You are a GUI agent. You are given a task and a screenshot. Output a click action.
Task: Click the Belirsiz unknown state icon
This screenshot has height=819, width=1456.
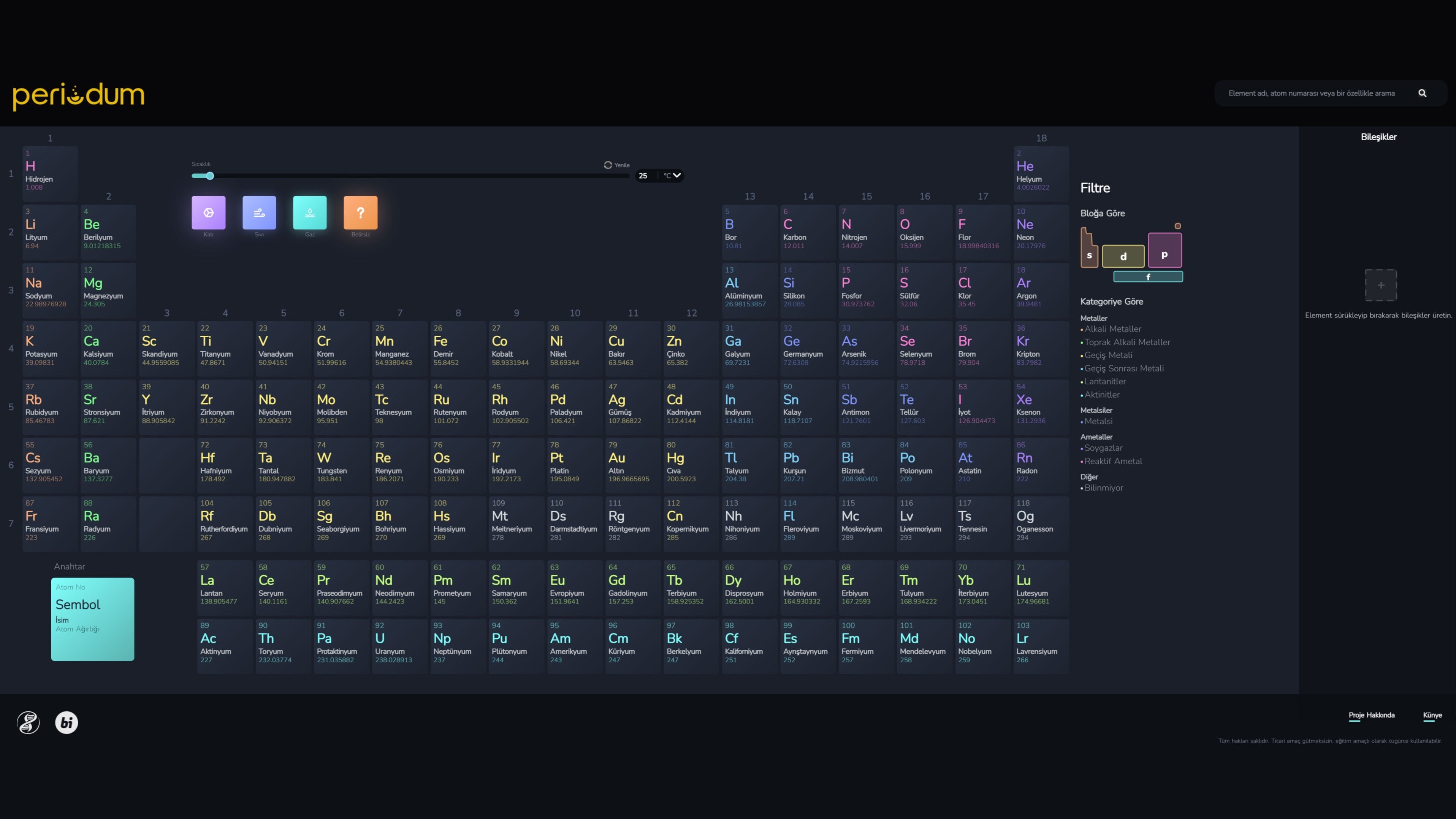coord(361,213)
